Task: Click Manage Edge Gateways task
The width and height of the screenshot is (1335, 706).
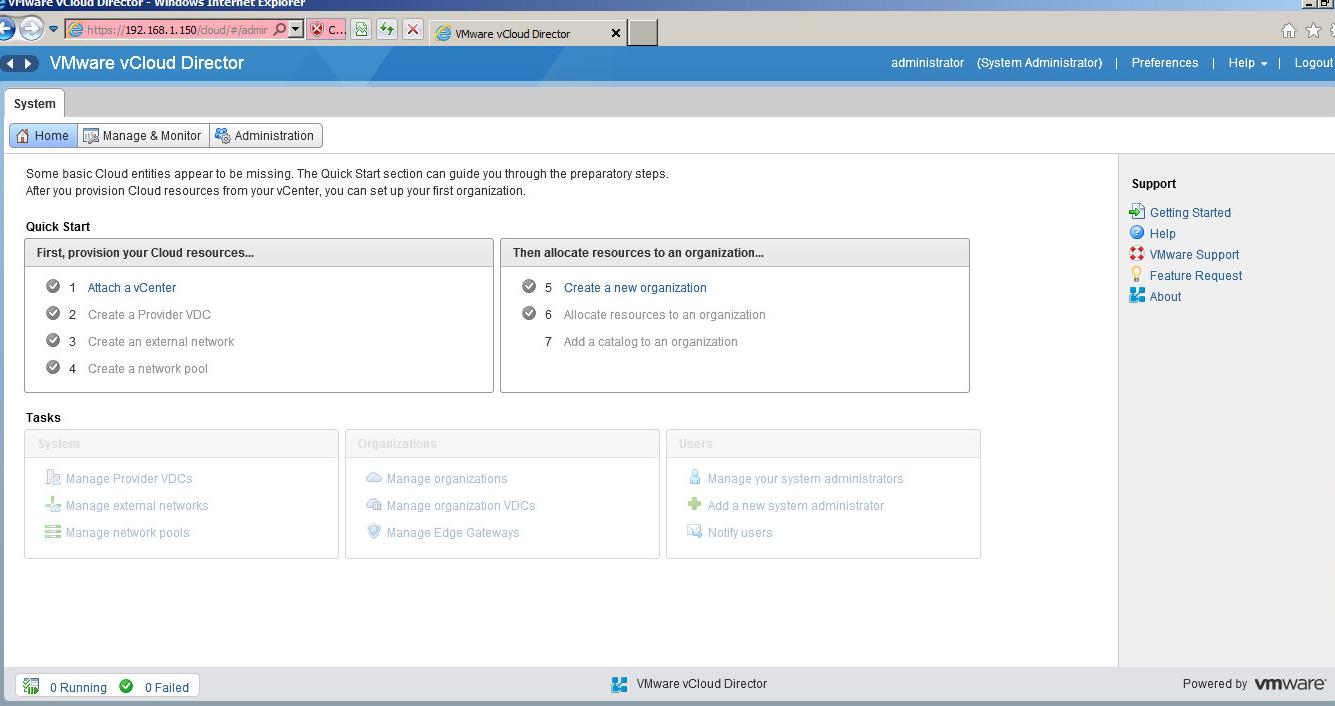Action: coord(453,532)
